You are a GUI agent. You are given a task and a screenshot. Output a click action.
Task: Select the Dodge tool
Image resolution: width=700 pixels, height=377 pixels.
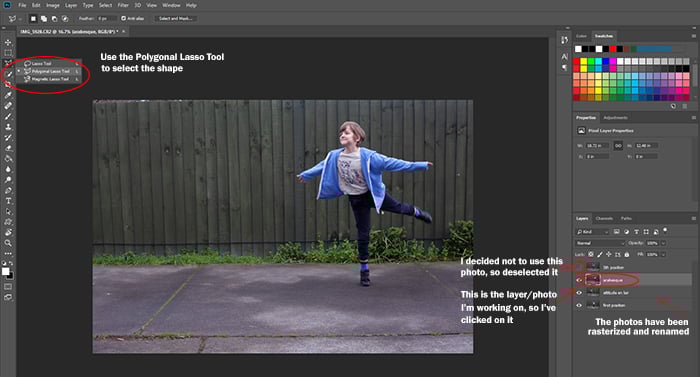8,180
